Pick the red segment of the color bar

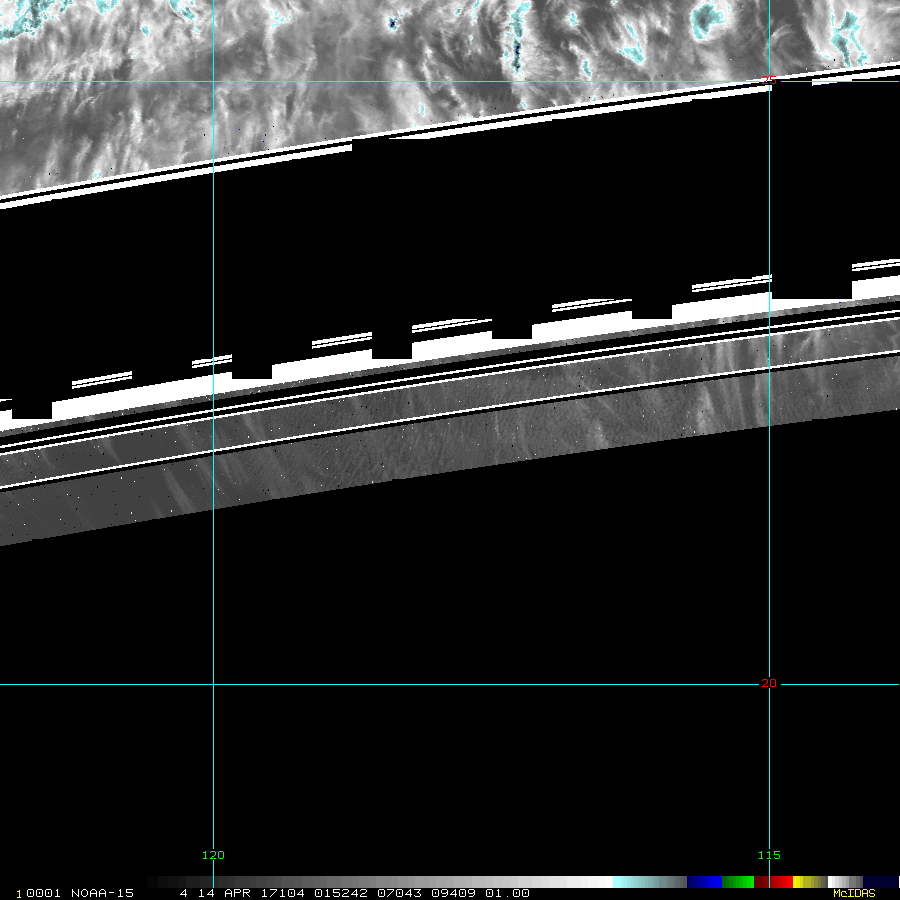[x=780, y=882]
